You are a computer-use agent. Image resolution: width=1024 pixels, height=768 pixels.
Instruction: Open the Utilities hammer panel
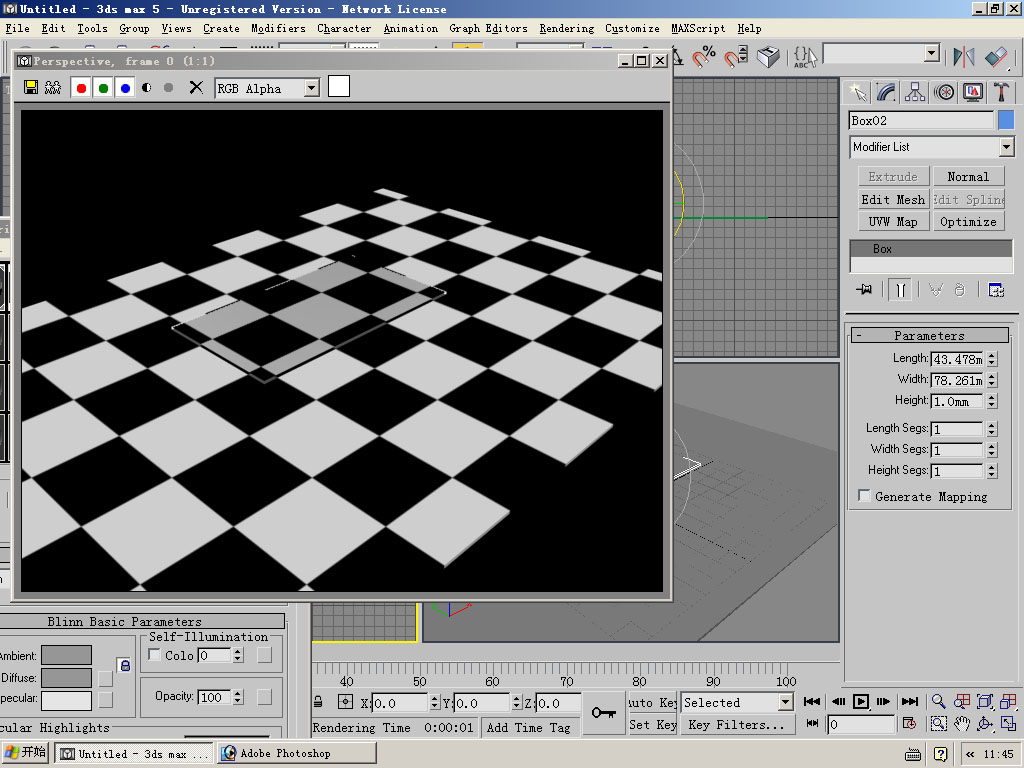pos(1001,93)
